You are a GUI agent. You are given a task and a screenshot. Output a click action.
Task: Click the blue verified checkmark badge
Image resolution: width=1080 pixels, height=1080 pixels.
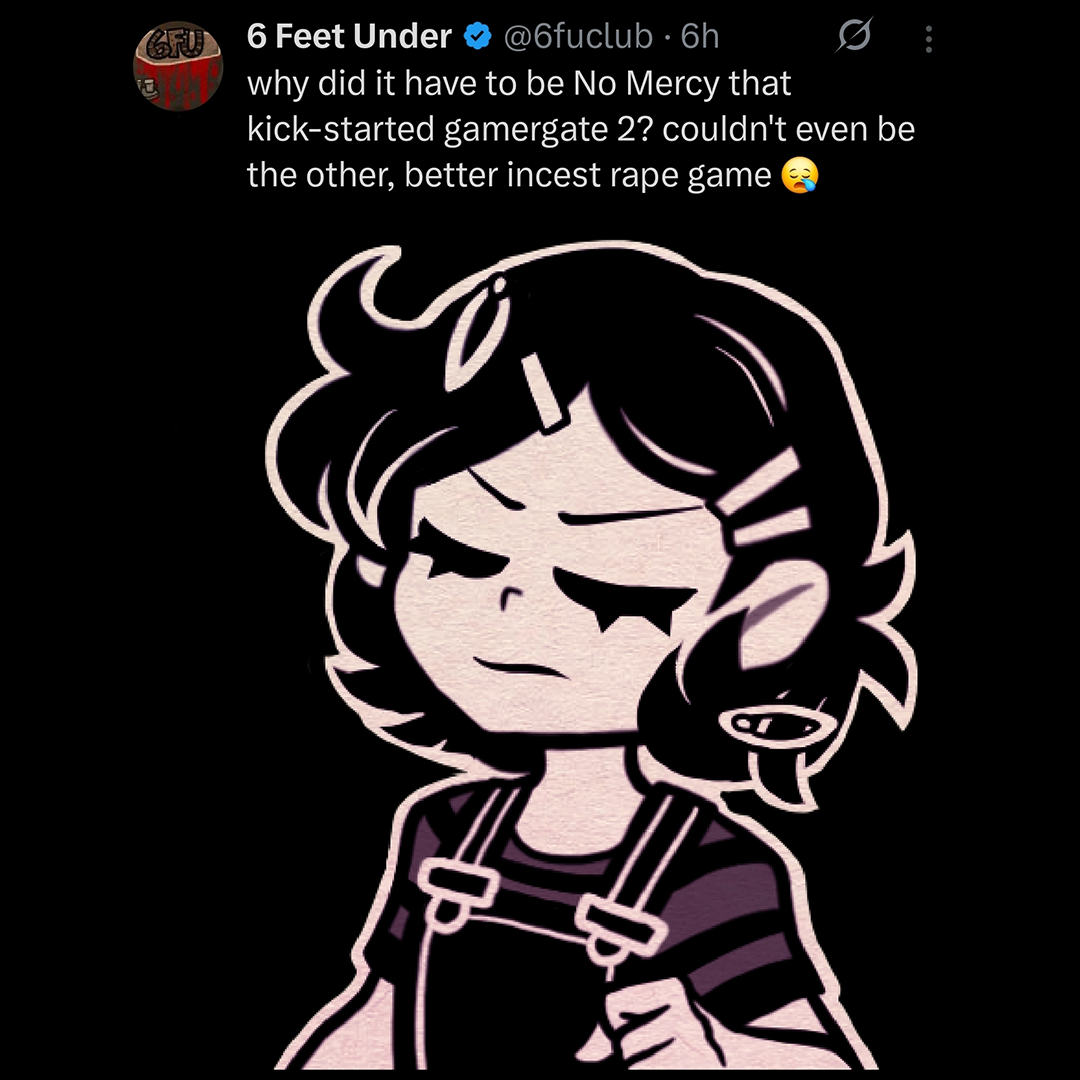(477, 37)
